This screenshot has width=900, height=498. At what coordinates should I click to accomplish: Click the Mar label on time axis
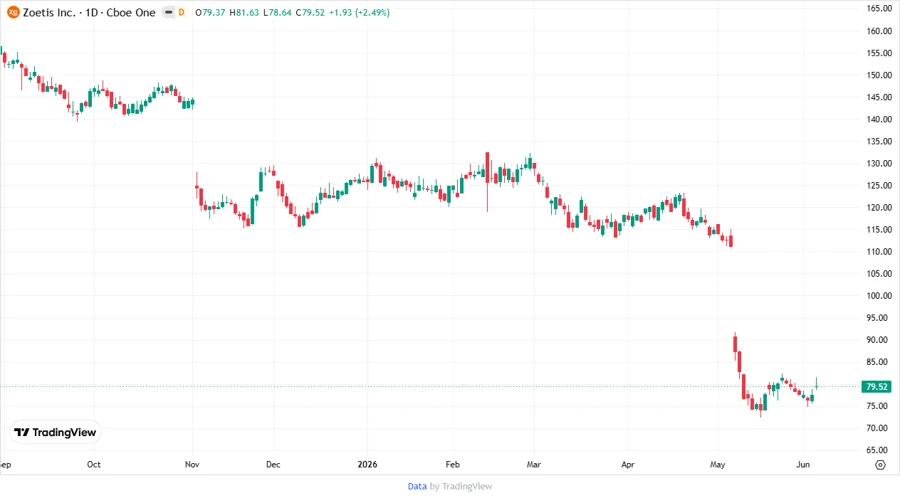coord(534,465)
